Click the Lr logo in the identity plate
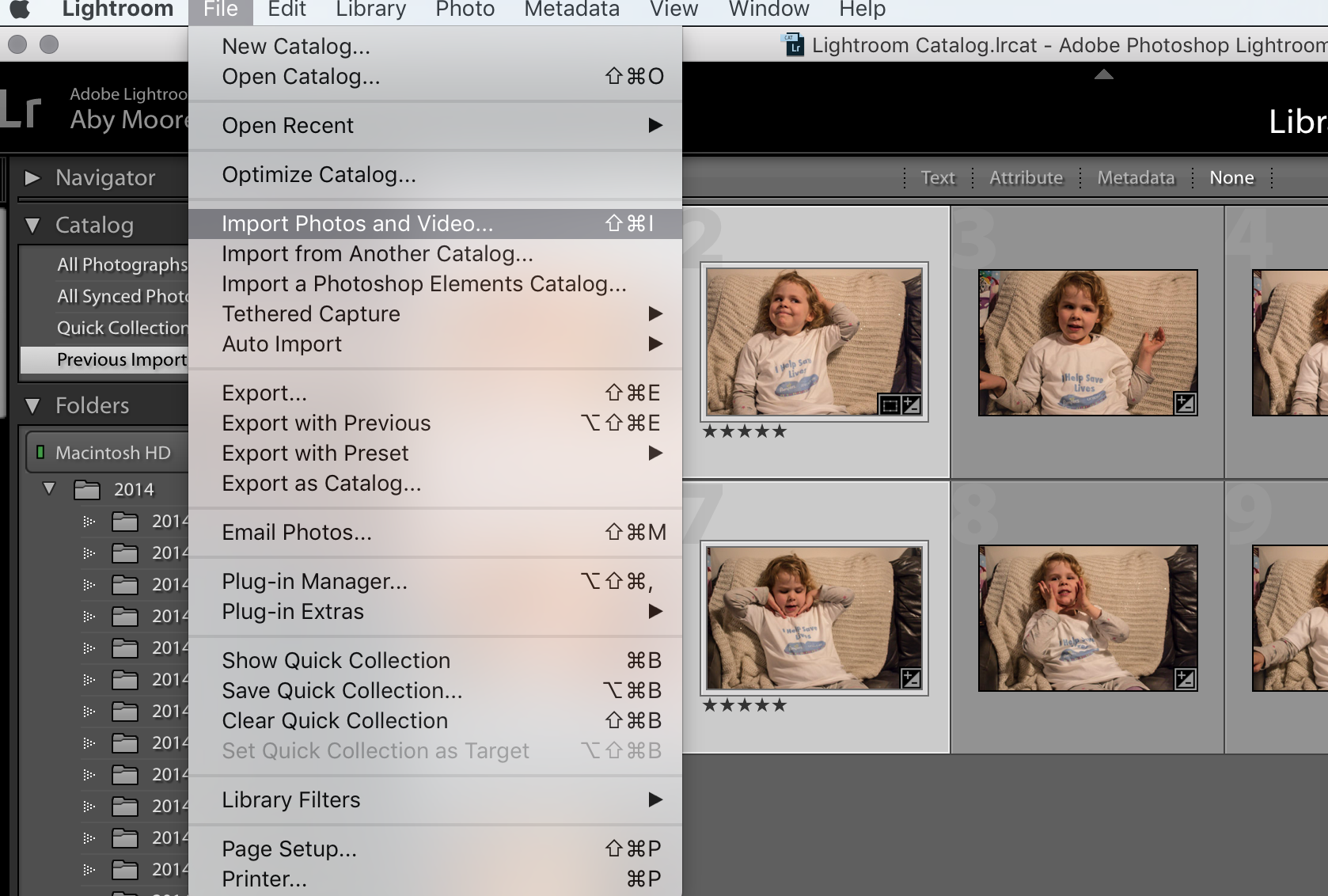Image resolution: width=1328 pixels, height=896 pixels. point(21,110)
